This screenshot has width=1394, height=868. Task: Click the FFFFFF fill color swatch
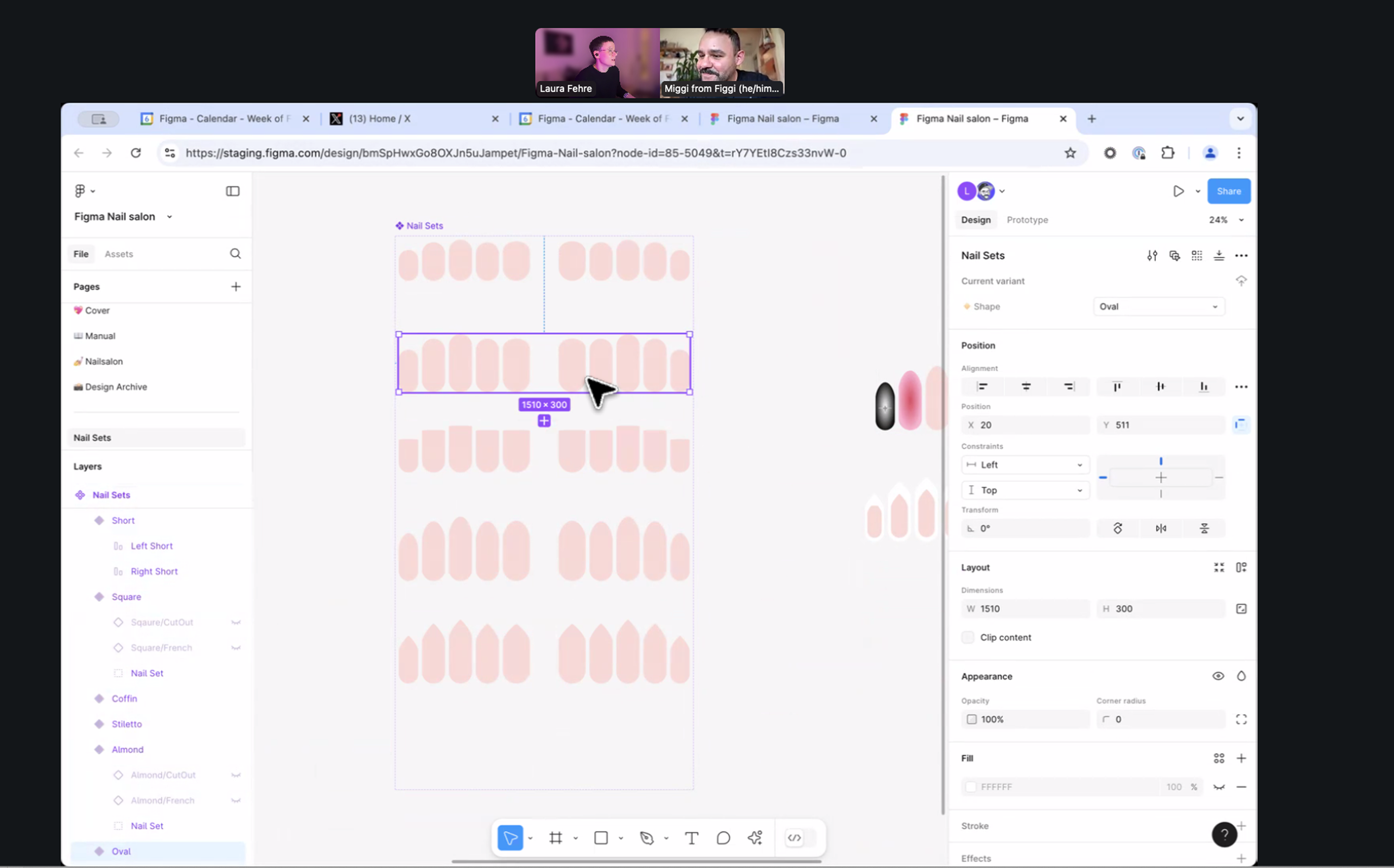pyautogui.click(x=971, y=786)
